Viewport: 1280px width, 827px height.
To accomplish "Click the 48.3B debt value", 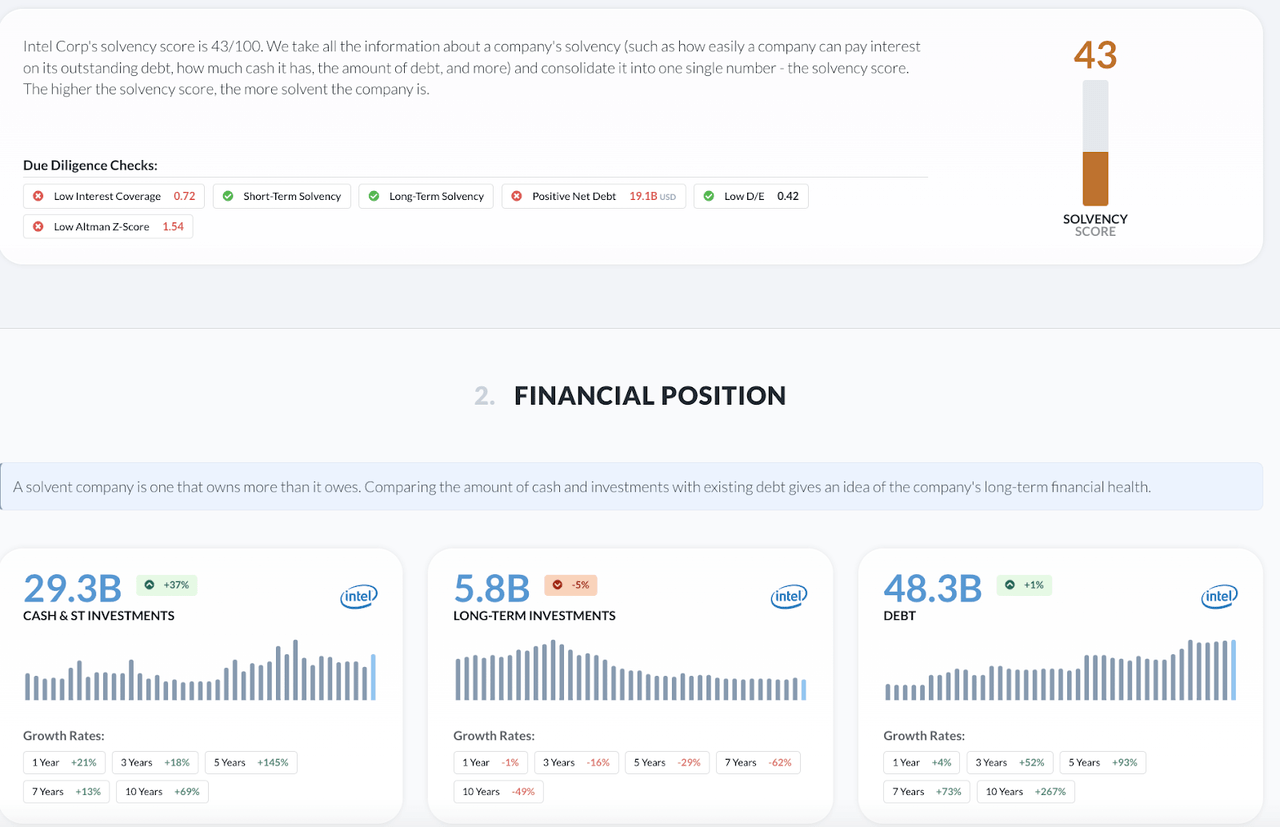I will pyautogui.click(x=933, y=588).
